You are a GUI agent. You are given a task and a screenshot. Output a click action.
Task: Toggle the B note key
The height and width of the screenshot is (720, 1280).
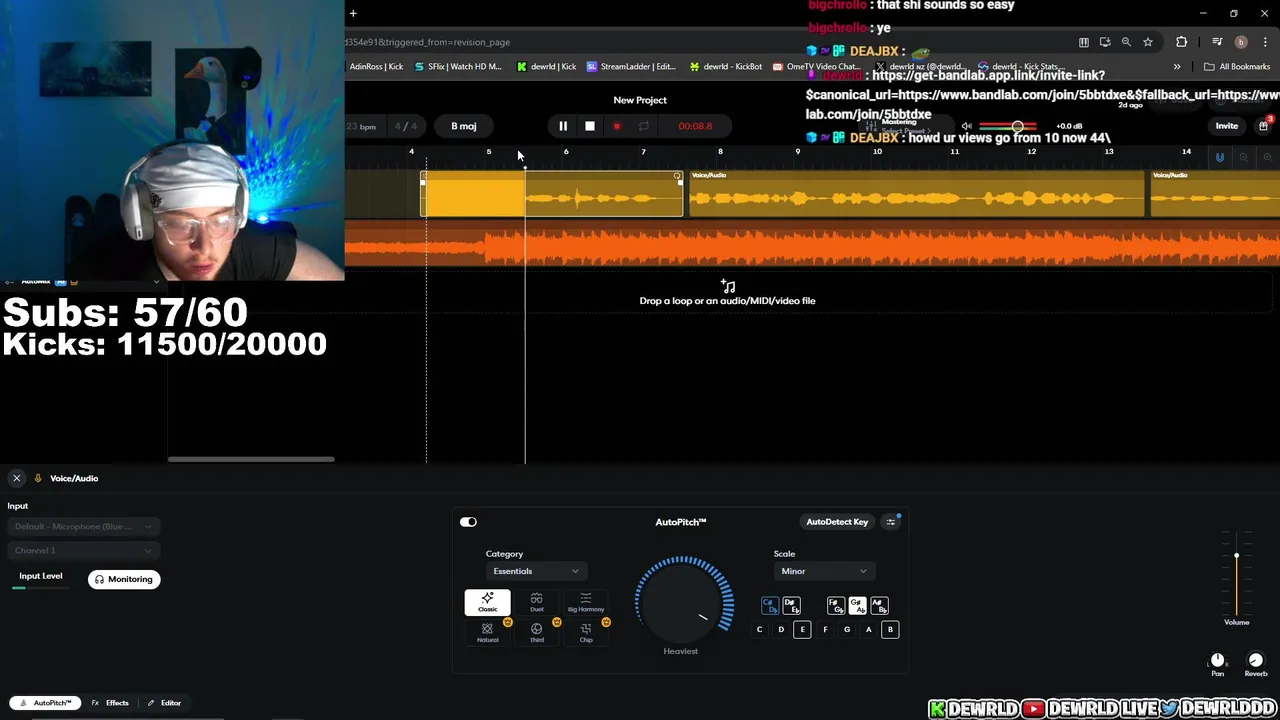[890, 629]
